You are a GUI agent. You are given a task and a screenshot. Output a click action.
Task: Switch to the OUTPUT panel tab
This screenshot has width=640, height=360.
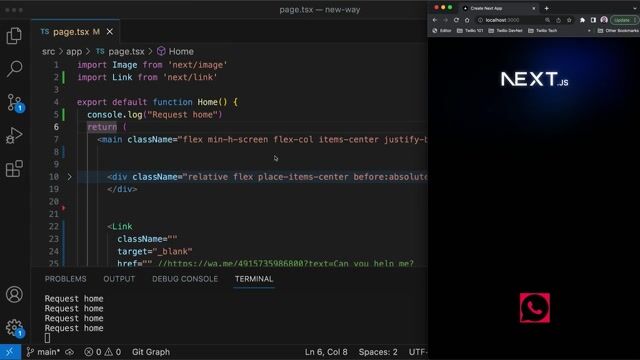point(119,279)
